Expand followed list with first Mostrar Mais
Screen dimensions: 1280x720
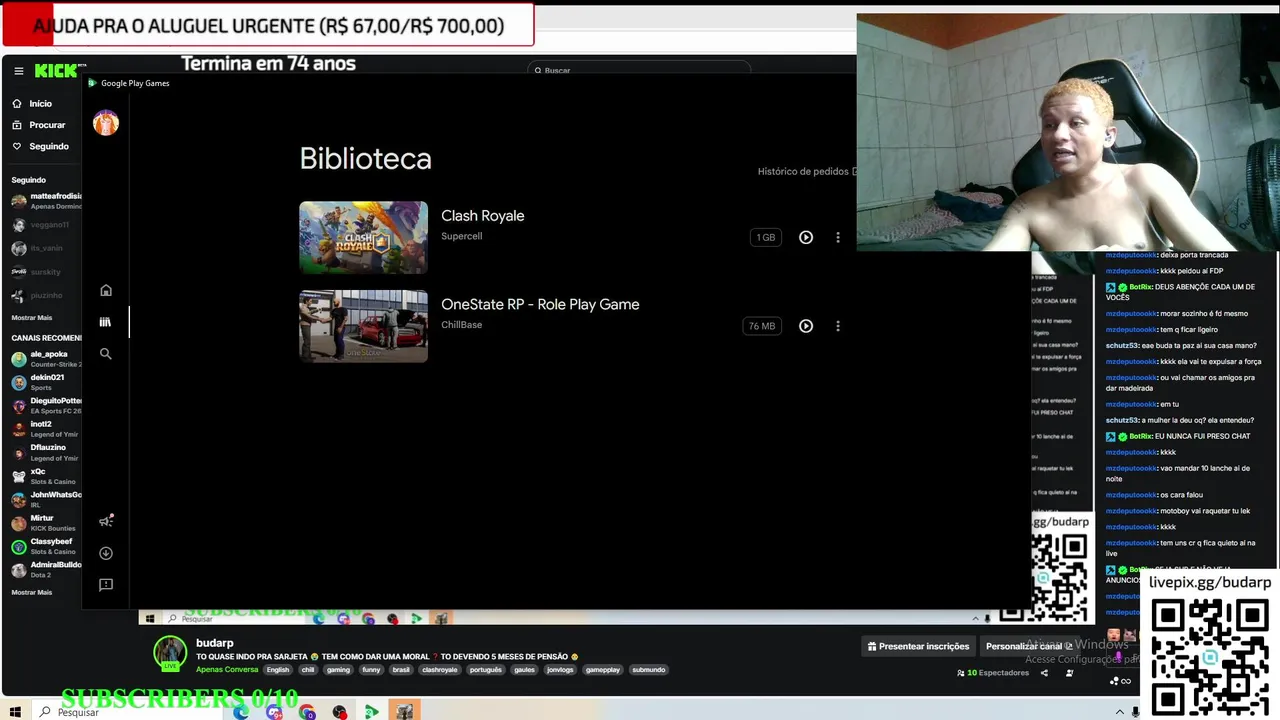(x=32, y=317)
